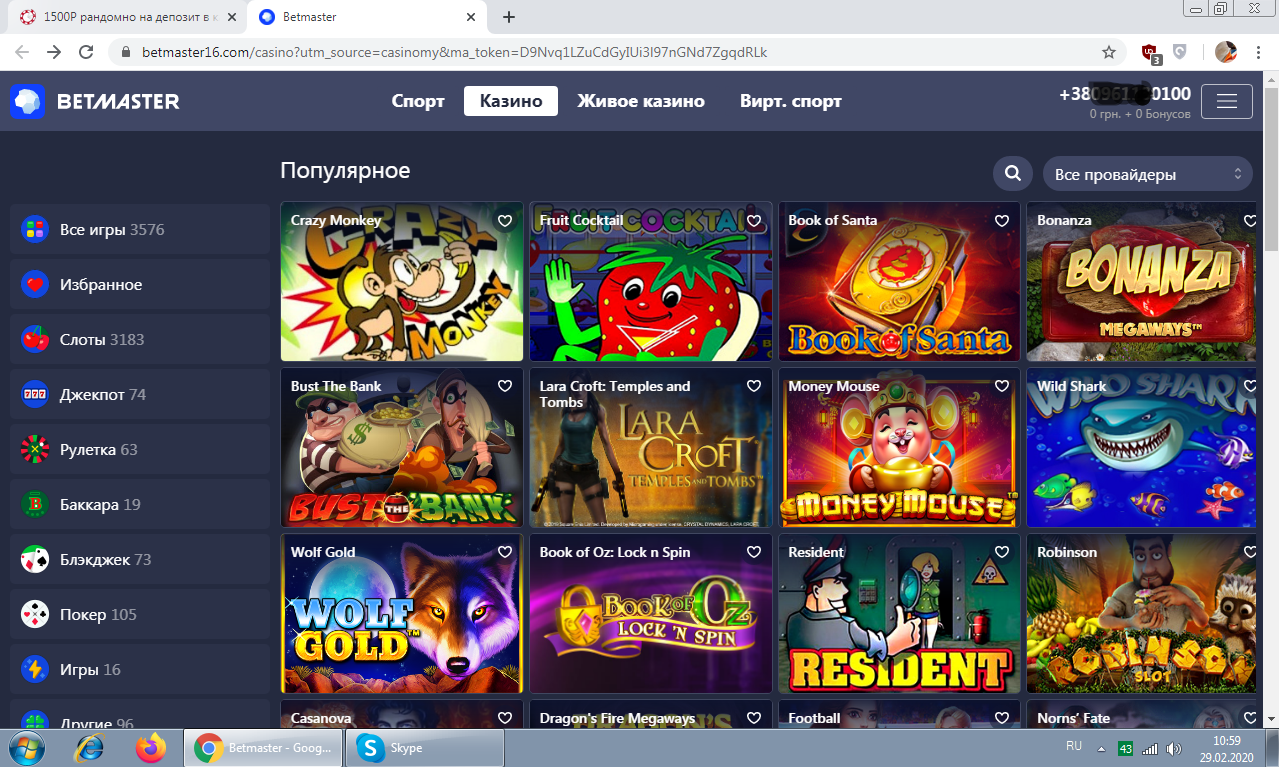Image resolution: width=1279 pixels, height=767 pixels.
Task: Click the account phone number
Action: [1125, 94]
